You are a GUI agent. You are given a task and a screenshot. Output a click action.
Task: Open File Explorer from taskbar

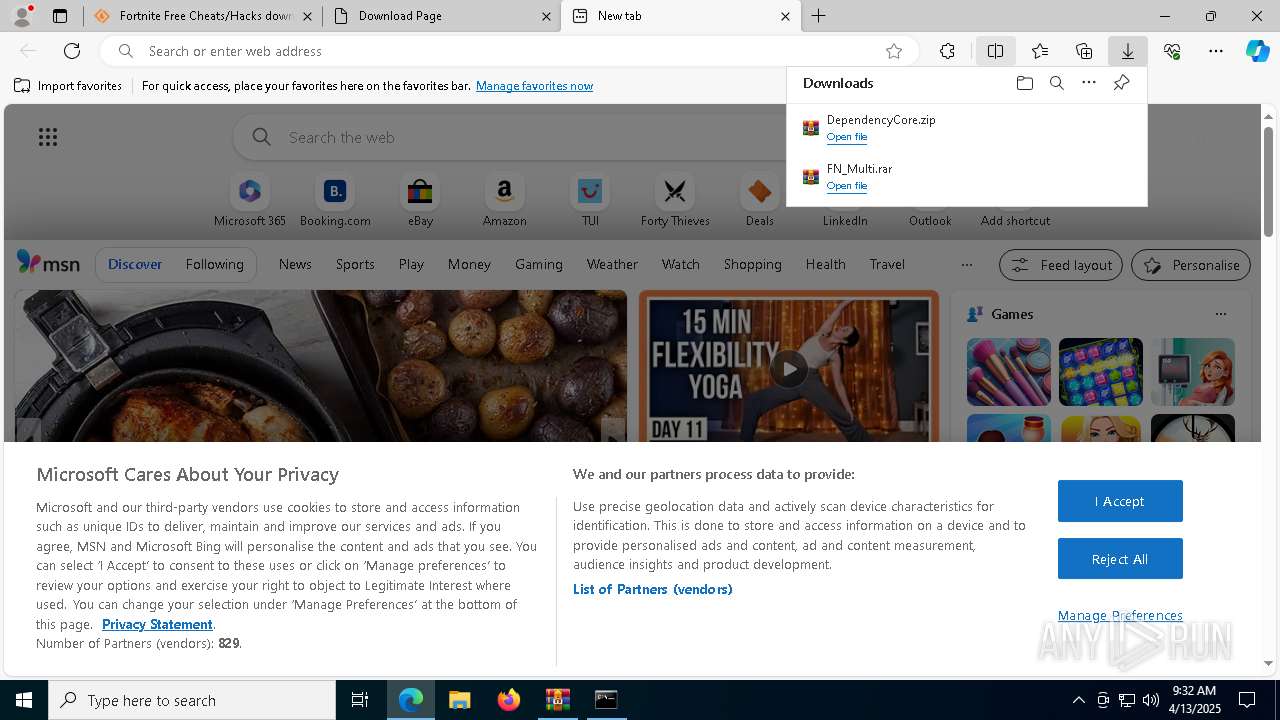[x=460, y=700]
